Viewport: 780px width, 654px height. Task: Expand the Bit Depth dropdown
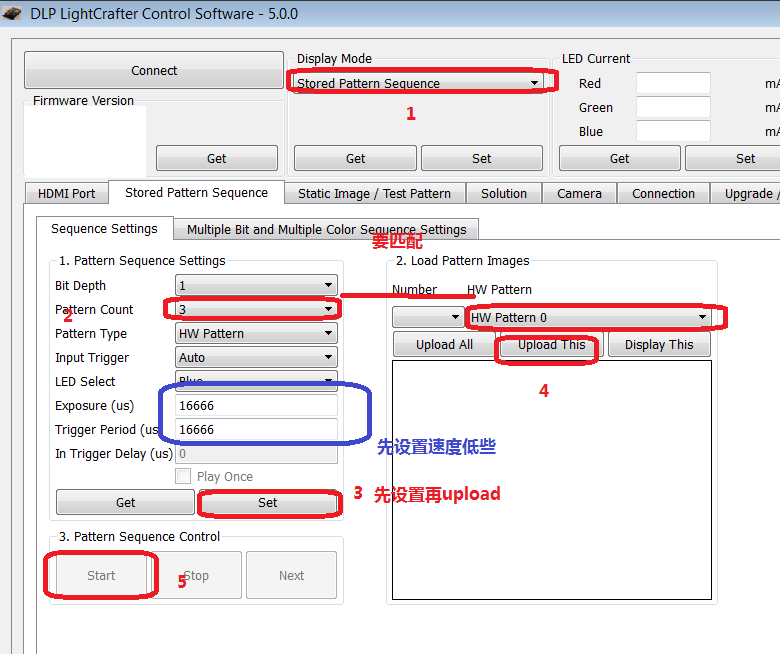[256, 285]
